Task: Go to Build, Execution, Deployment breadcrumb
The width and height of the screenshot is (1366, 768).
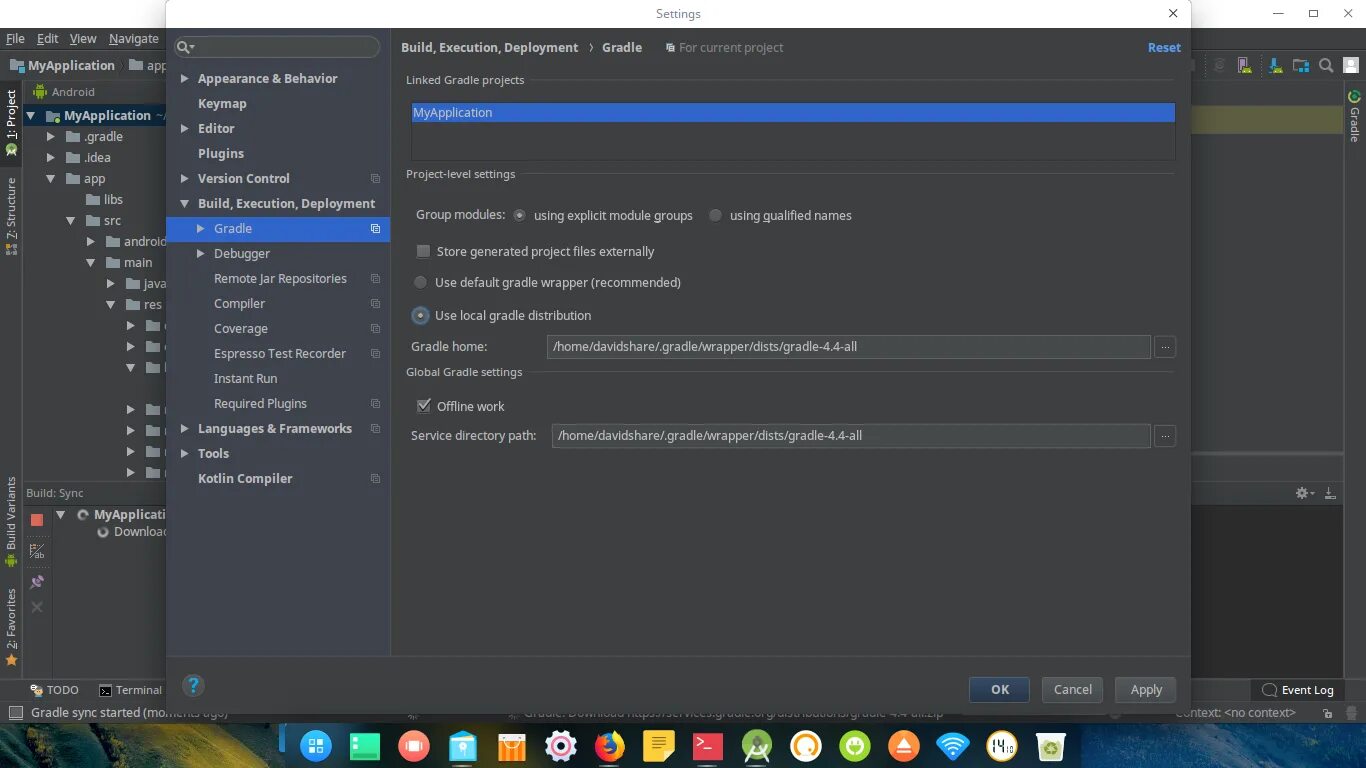Action: 489,47
